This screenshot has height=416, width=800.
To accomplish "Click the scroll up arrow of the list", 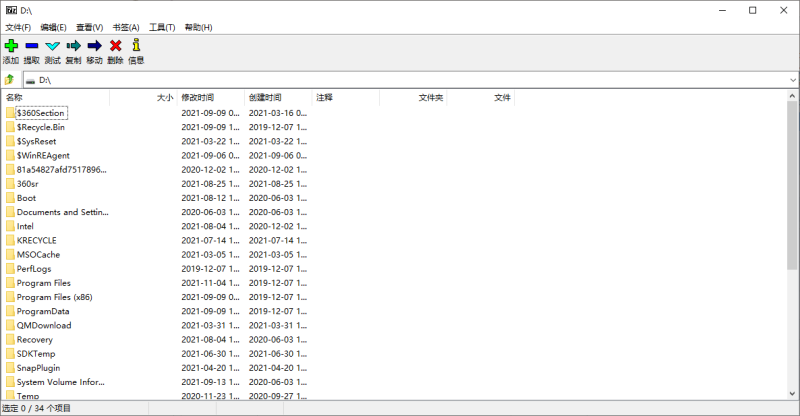I will click(792, 95).
